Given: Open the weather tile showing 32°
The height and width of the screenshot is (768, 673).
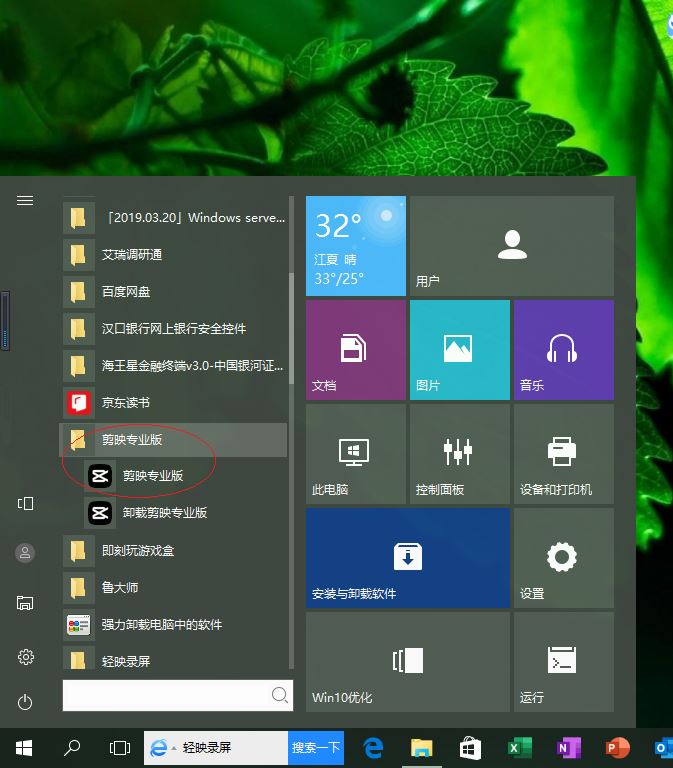Looking at the screenshot, I should [356, 246].
